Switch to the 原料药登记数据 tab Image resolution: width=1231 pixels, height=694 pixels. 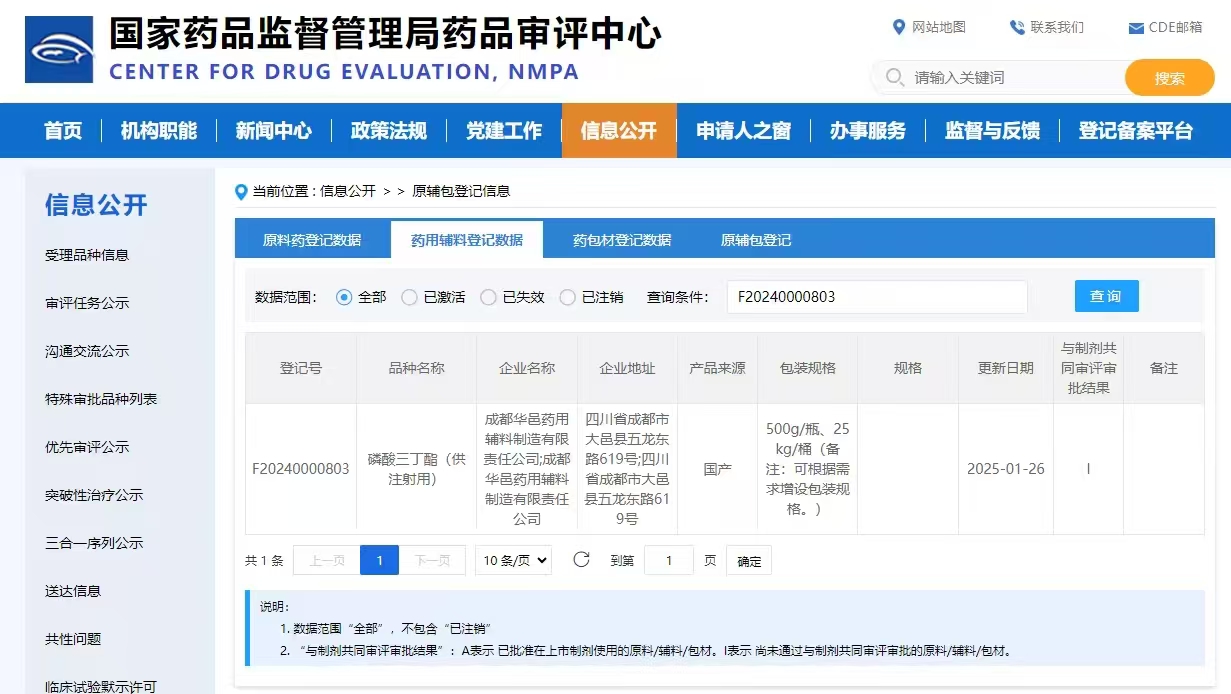(x=312, y=240)
